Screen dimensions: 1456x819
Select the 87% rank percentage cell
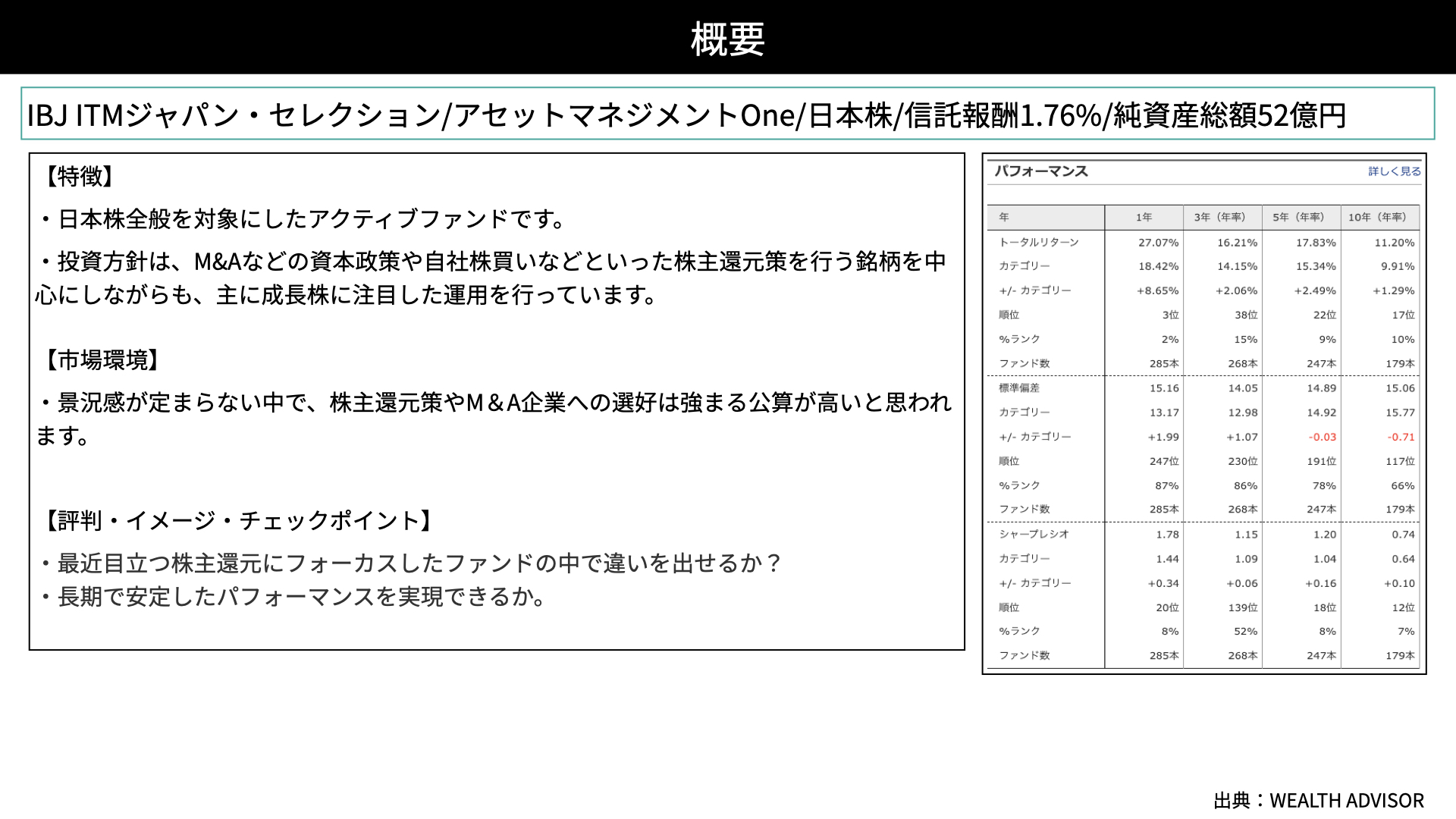(1167, 486)
